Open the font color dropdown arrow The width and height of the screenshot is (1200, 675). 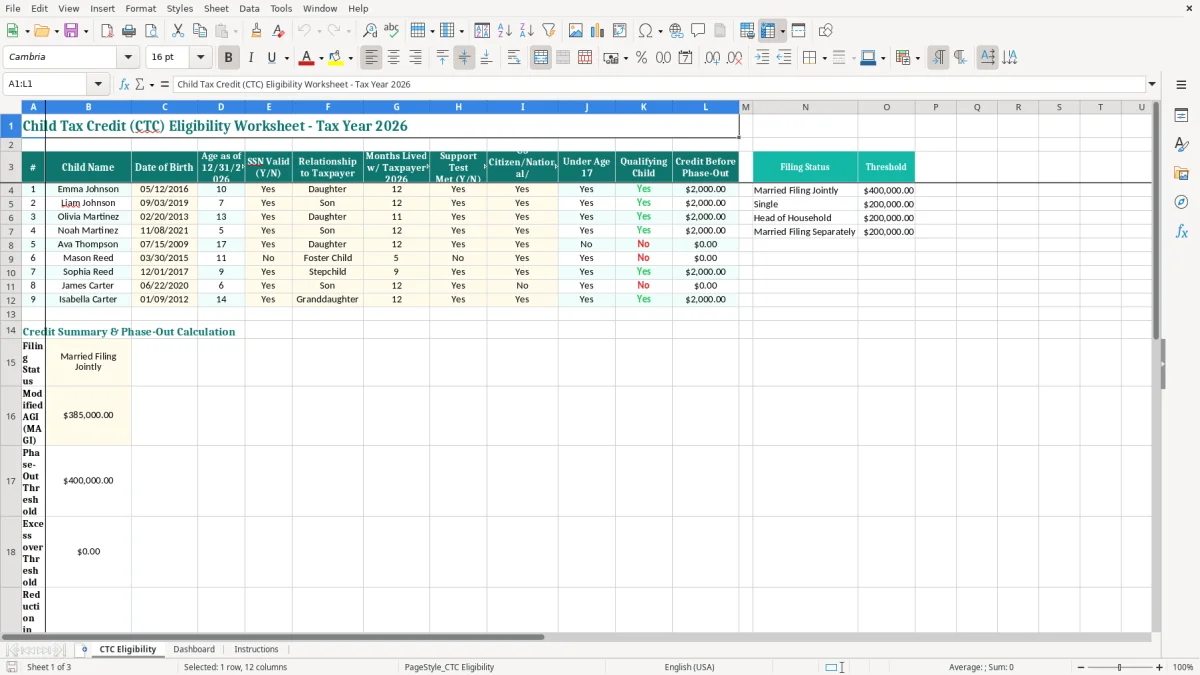(321, 58)
